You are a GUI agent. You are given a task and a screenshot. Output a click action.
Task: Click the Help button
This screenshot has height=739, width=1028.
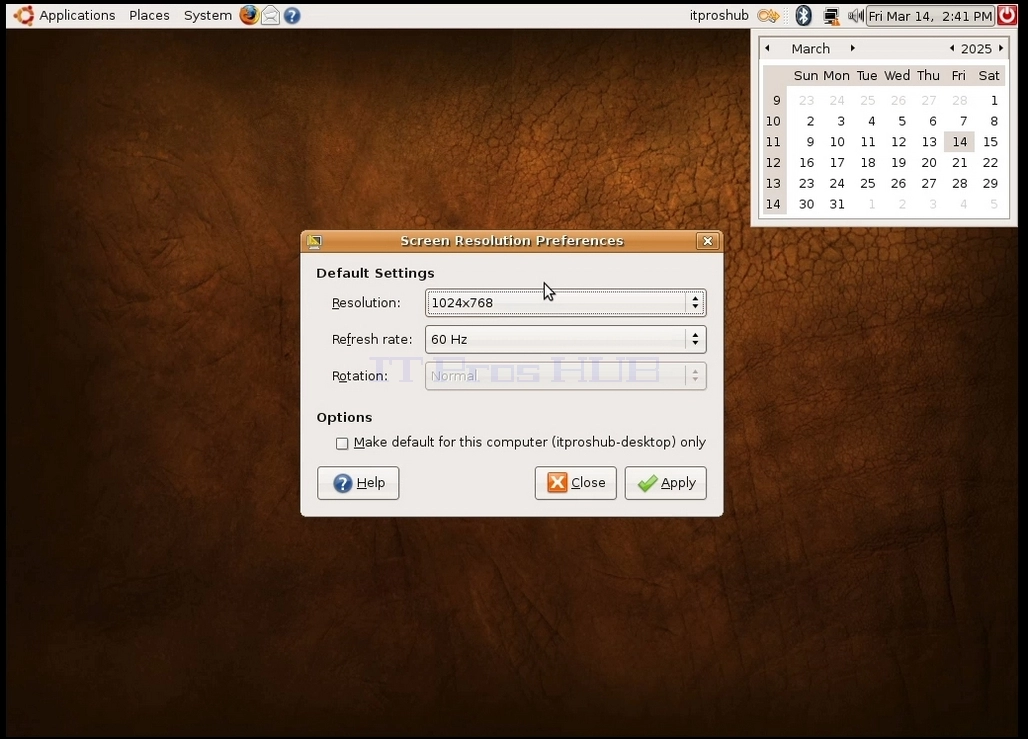click(358, 483)
